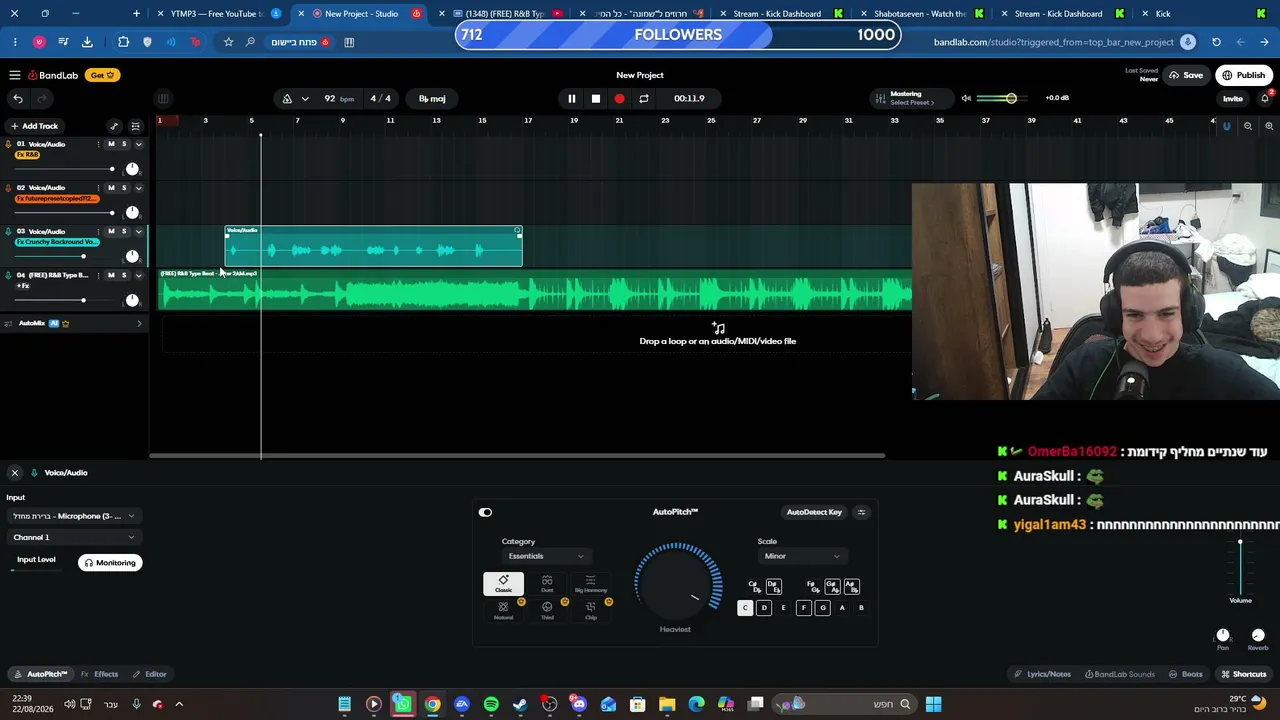Screen dimensions: 1280x720
Task: Click the 92 bpm tempo value
Action: pos(339,98)
